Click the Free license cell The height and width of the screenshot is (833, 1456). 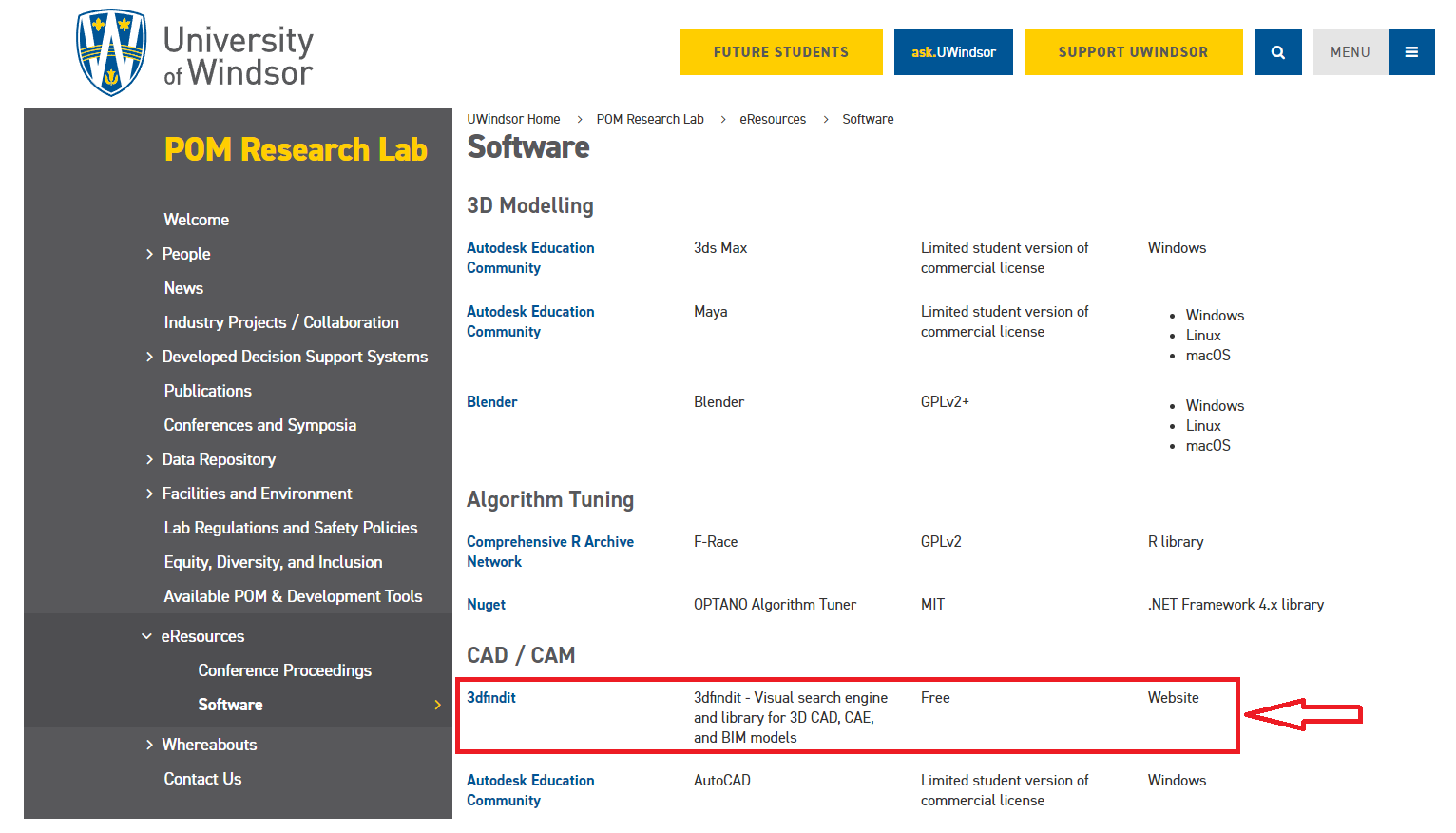tap(935, 697)
